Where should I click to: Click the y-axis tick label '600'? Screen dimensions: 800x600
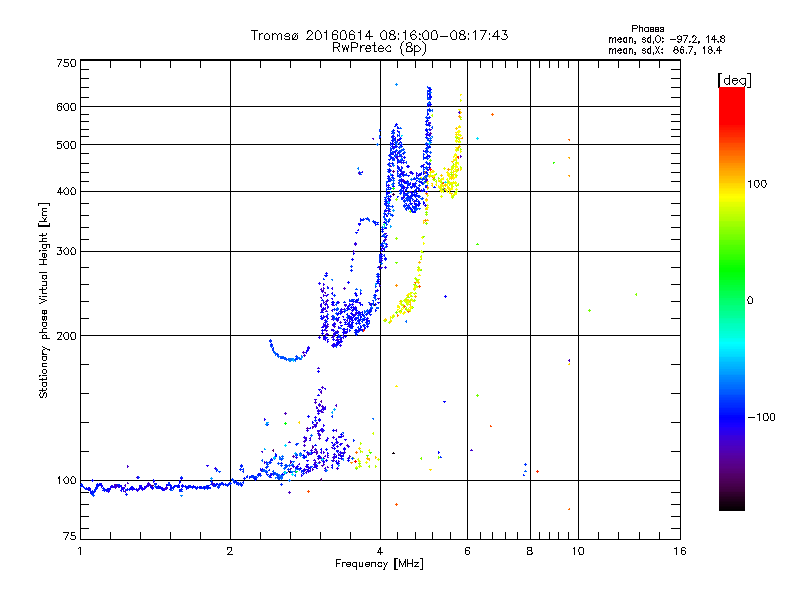coord(66,107)
